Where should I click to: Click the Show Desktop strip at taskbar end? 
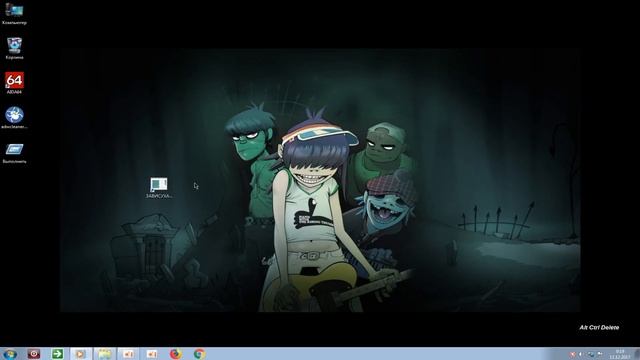tap(636, 354)
